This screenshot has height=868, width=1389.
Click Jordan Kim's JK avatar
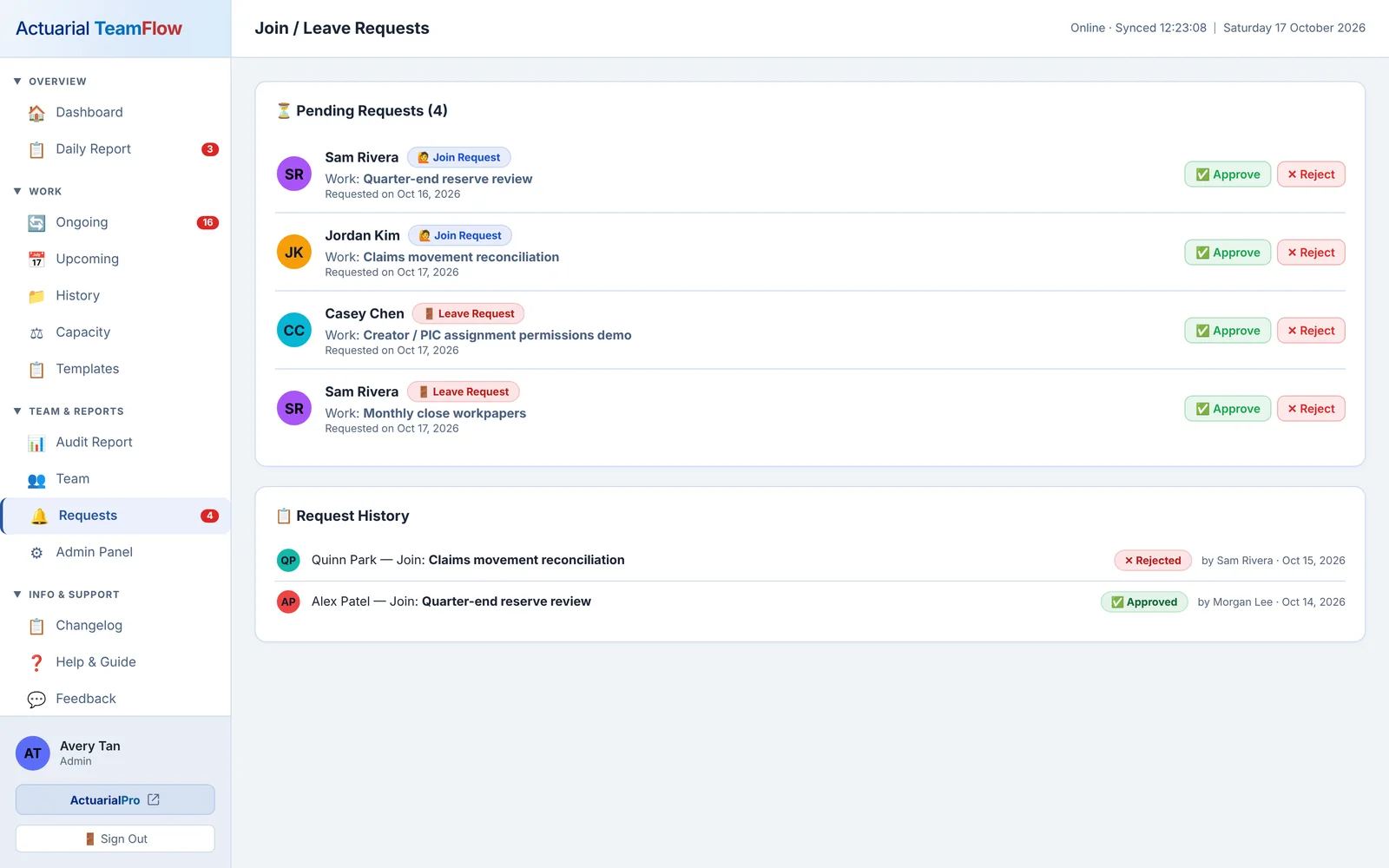pos(294,253)
